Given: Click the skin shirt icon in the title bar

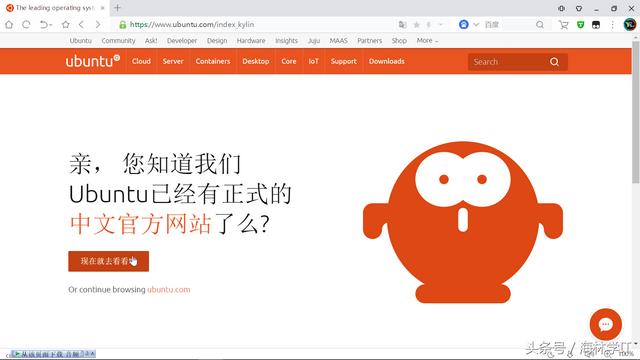Looking at the screenshot, I should click(x=579, y=8).
